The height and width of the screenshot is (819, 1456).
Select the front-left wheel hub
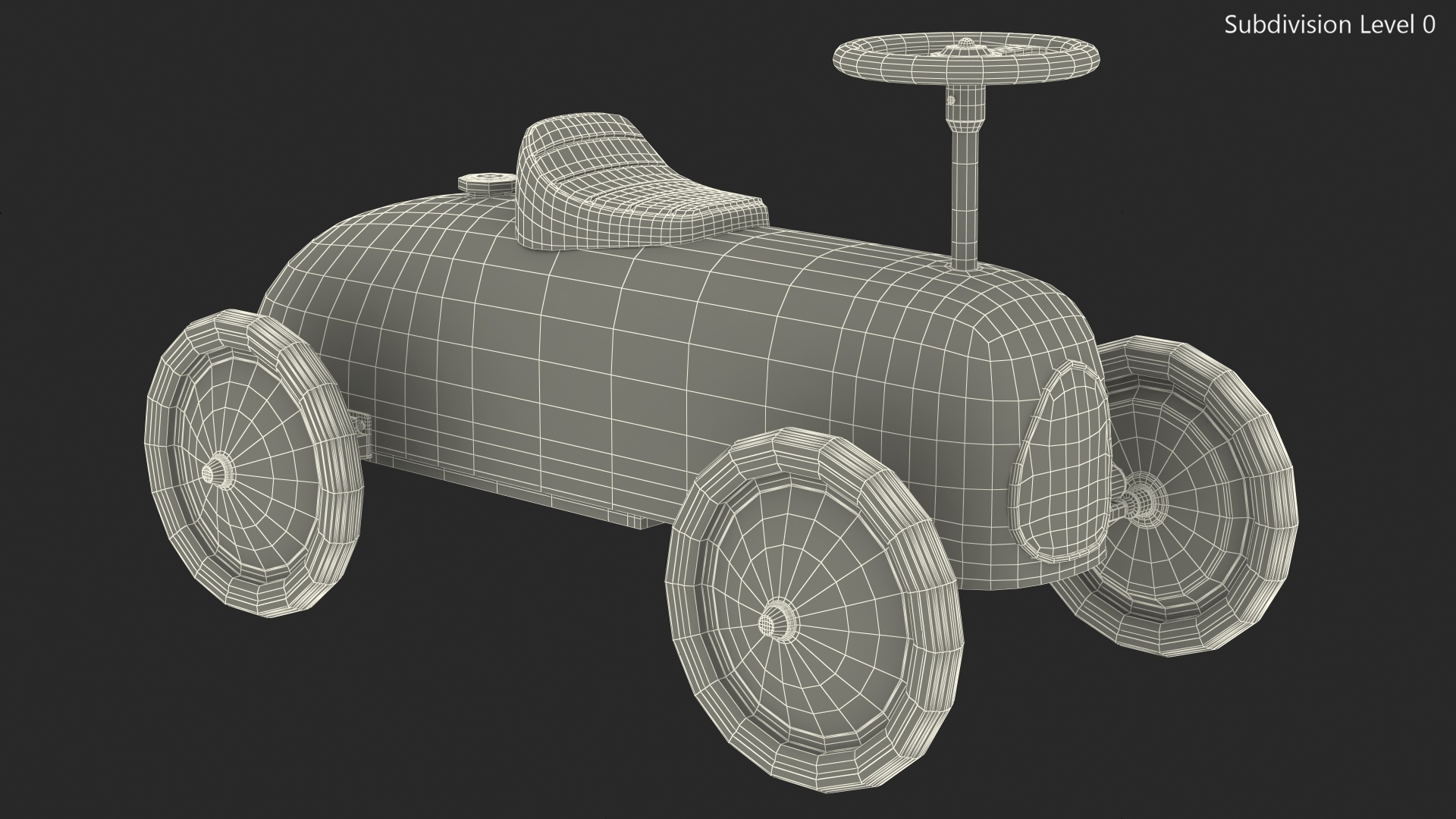777,623
